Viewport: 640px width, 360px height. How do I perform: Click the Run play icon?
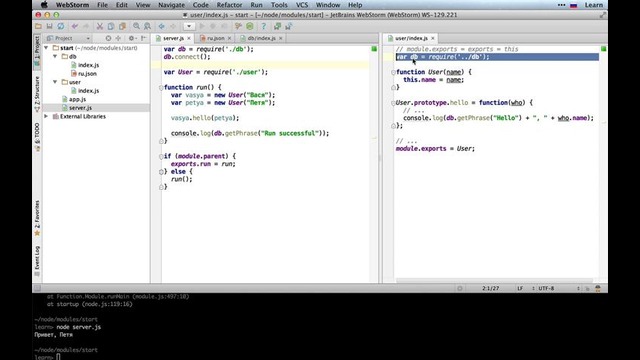click(x=202, y=26)
